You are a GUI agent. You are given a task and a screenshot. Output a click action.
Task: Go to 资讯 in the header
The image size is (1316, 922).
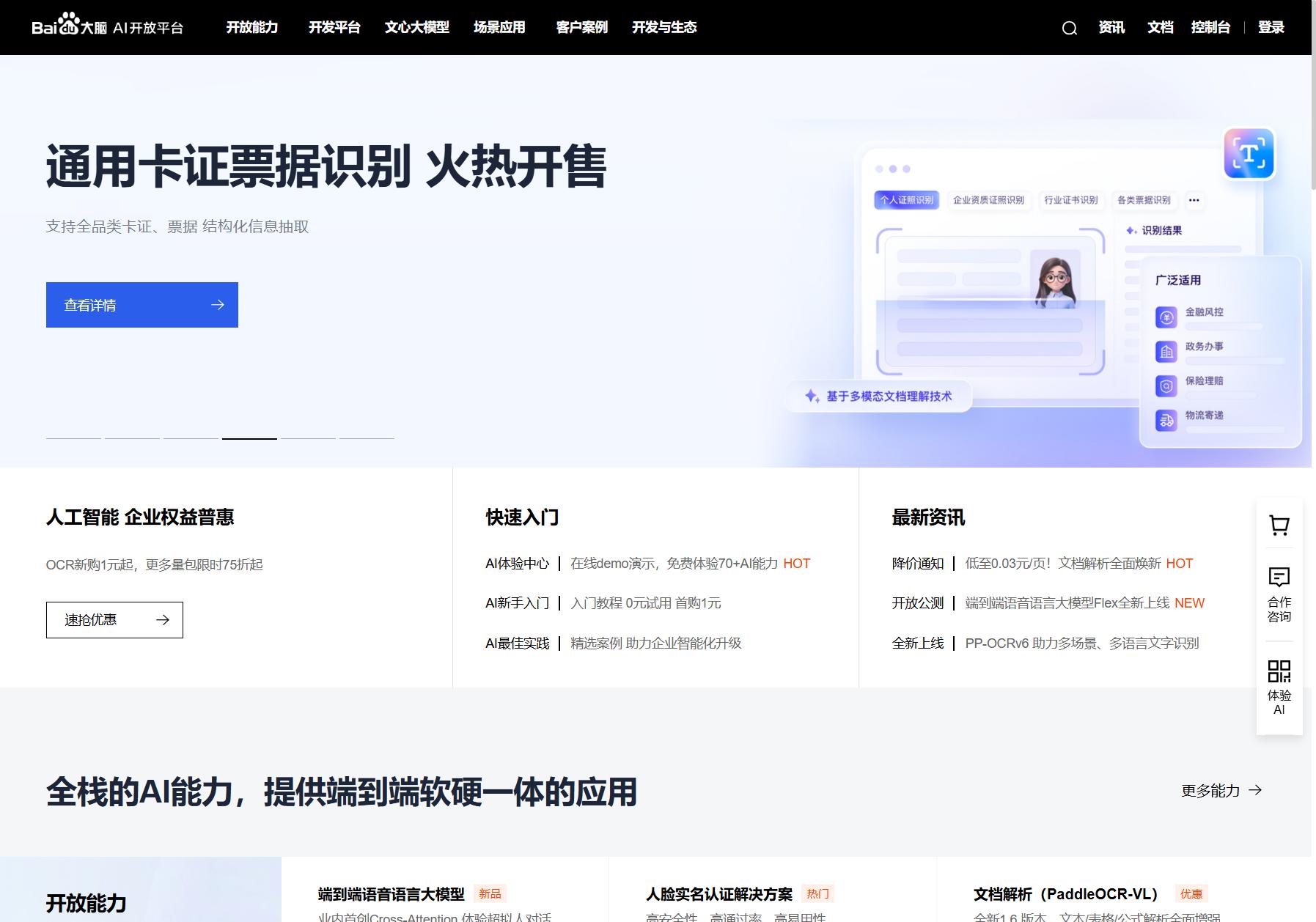(1111, 27)
